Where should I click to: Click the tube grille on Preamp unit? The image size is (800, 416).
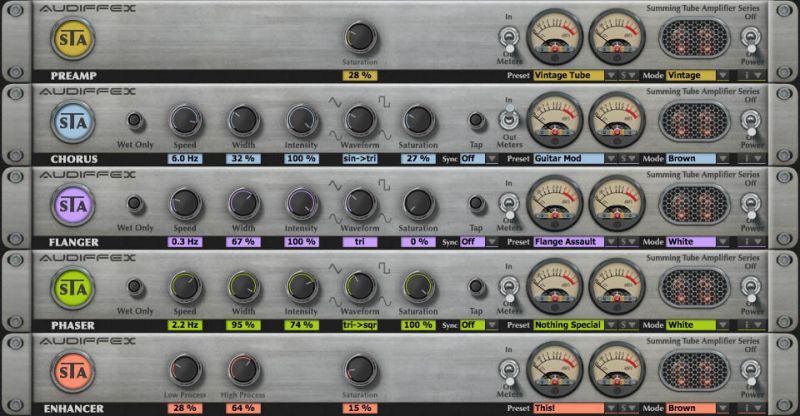click(694, 38)
